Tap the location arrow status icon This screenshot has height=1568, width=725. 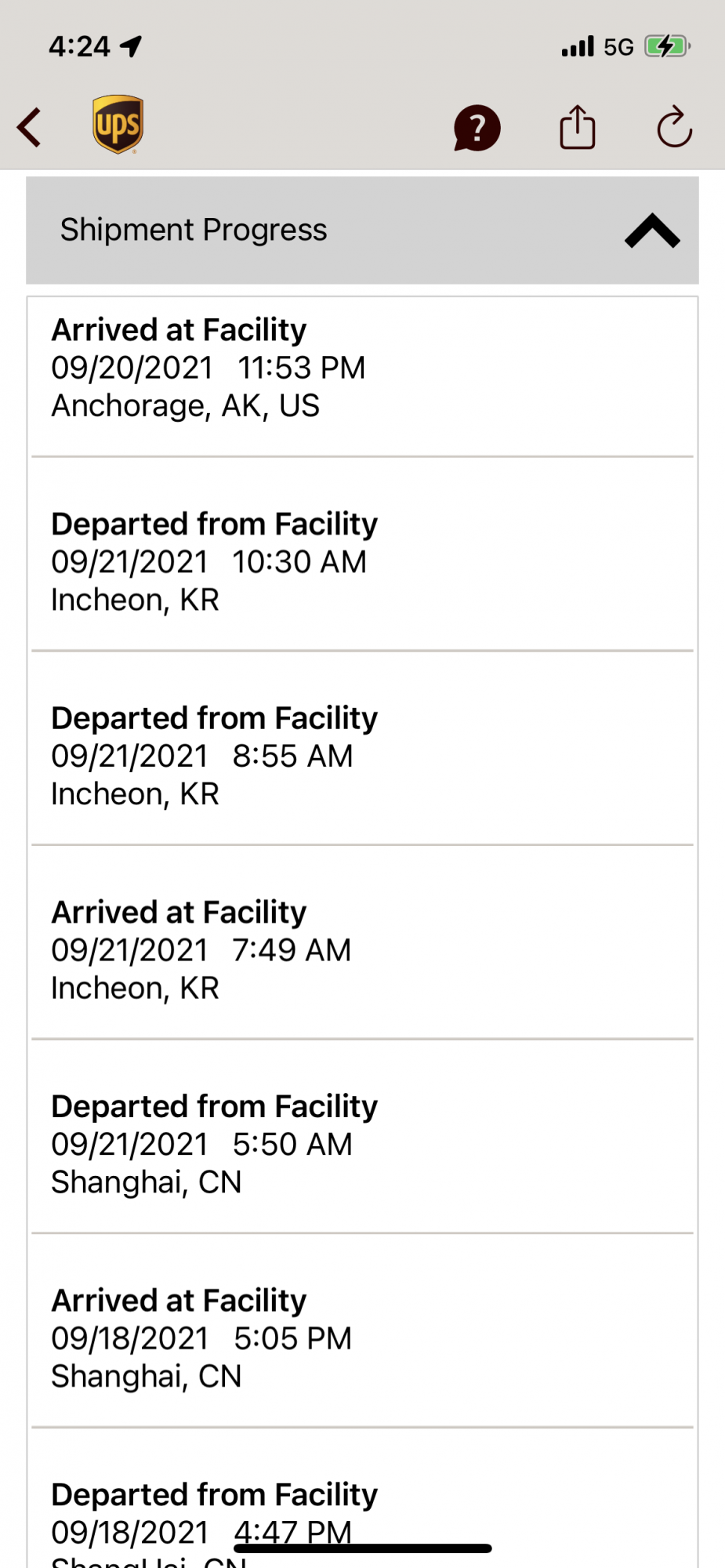pyautogui.click(x=131, y=46)
